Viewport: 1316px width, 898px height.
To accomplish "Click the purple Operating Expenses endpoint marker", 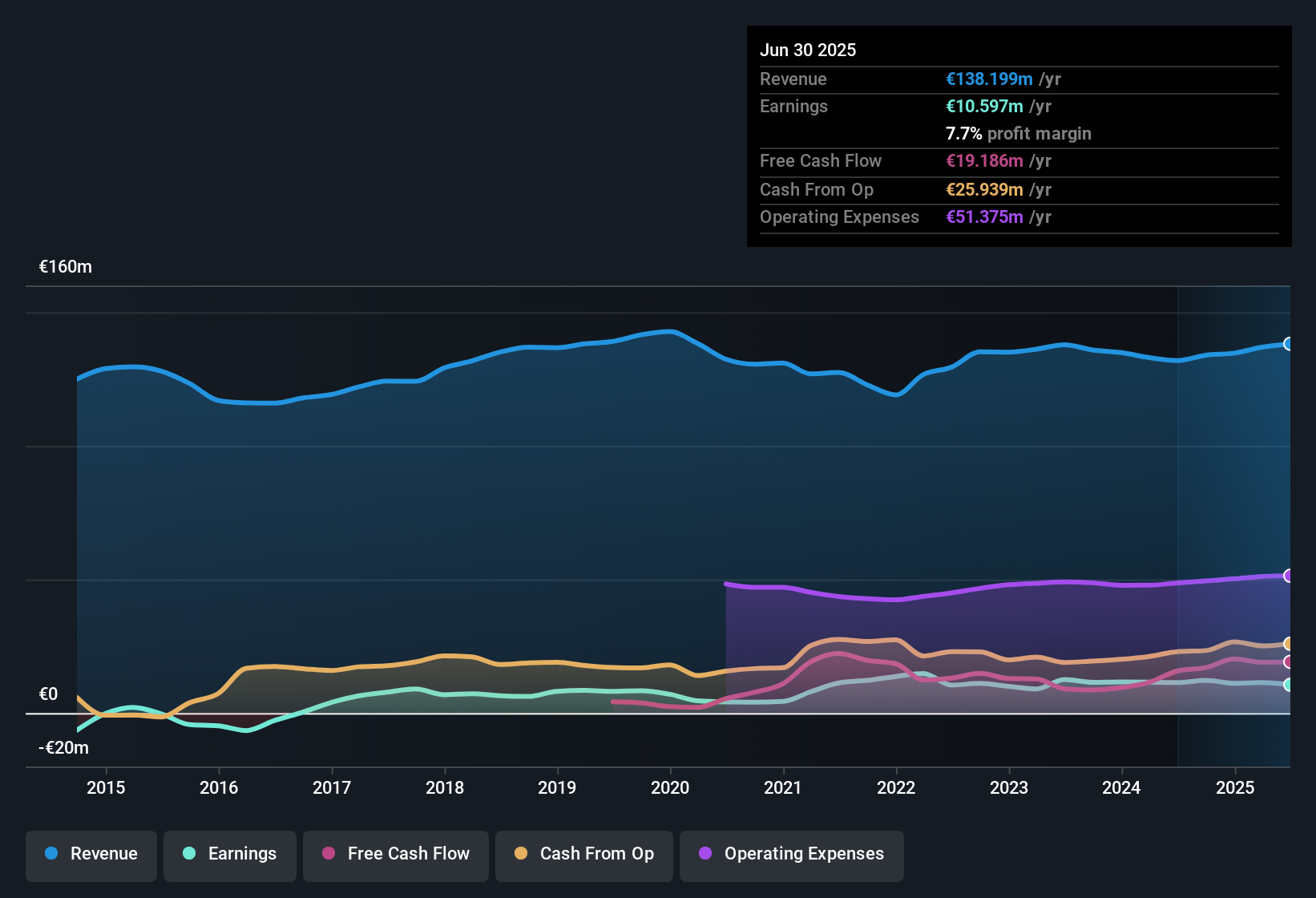I will point(1289,576).
